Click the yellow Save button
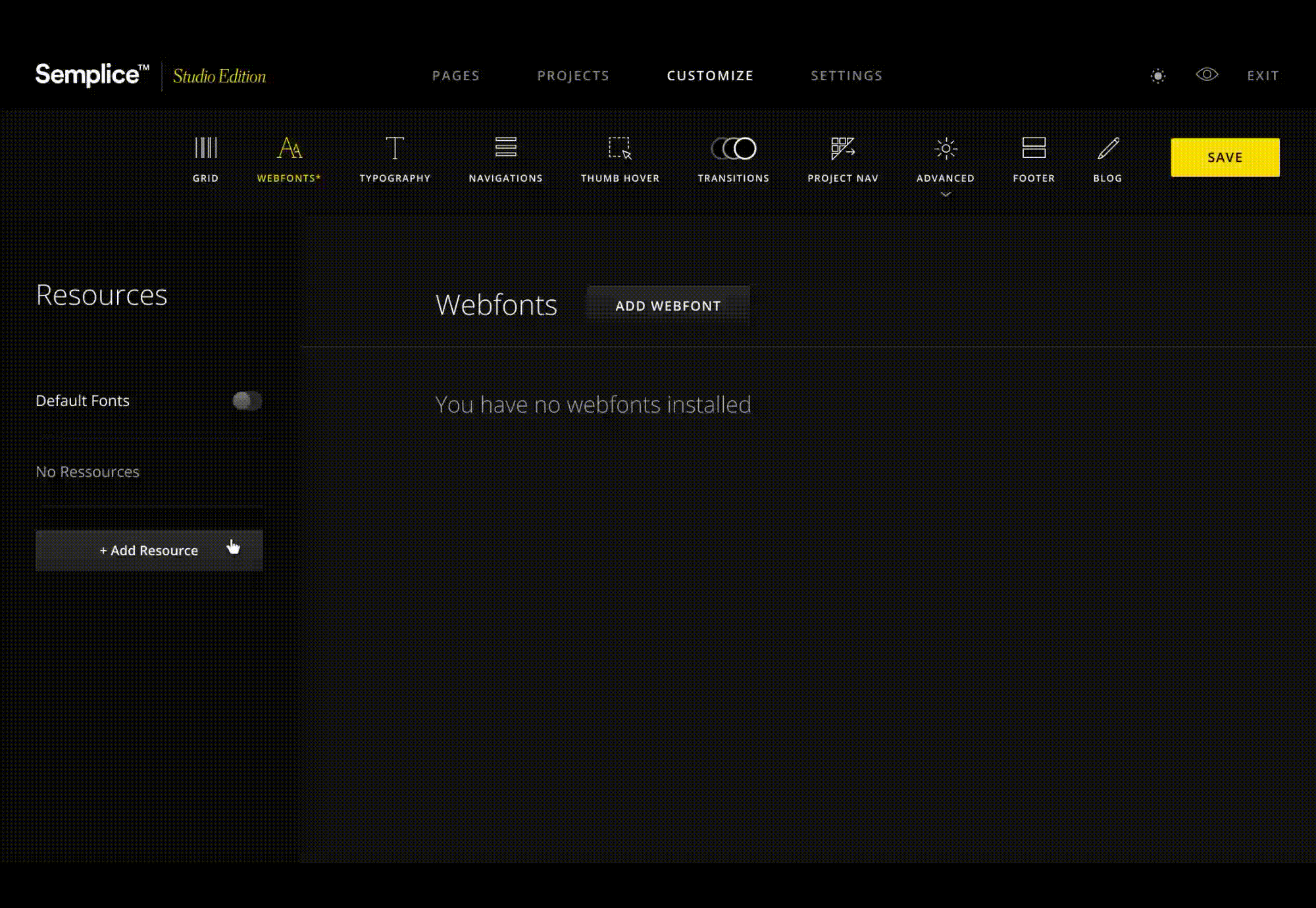1316x908 pixels. (x=1225, y=157)
